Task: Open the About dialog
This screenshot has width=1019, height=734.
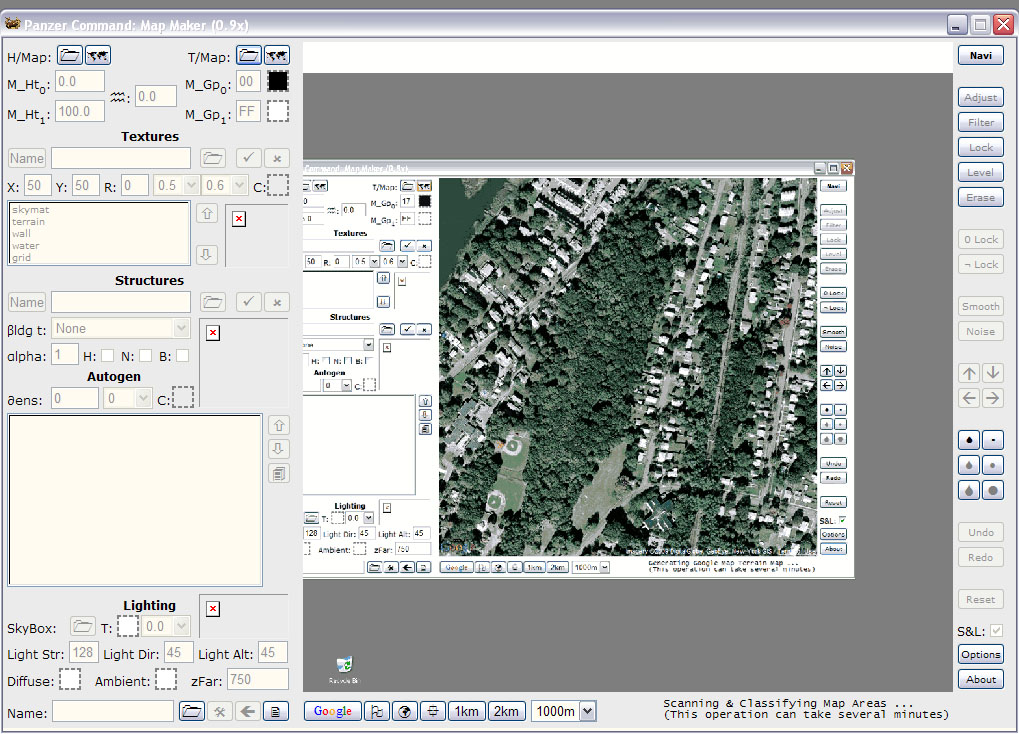Action: [981, 679]
